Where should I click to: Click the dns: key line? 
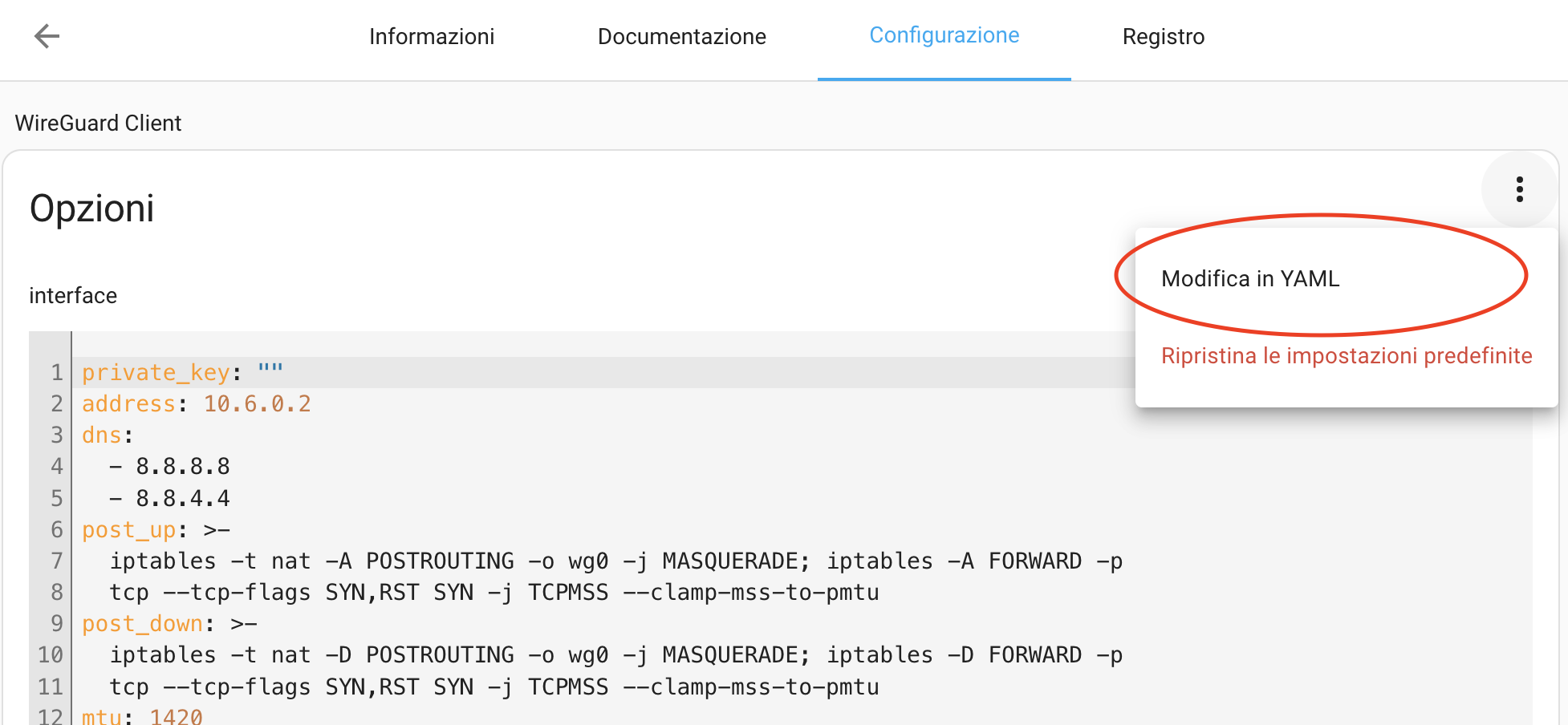(108, 435)
